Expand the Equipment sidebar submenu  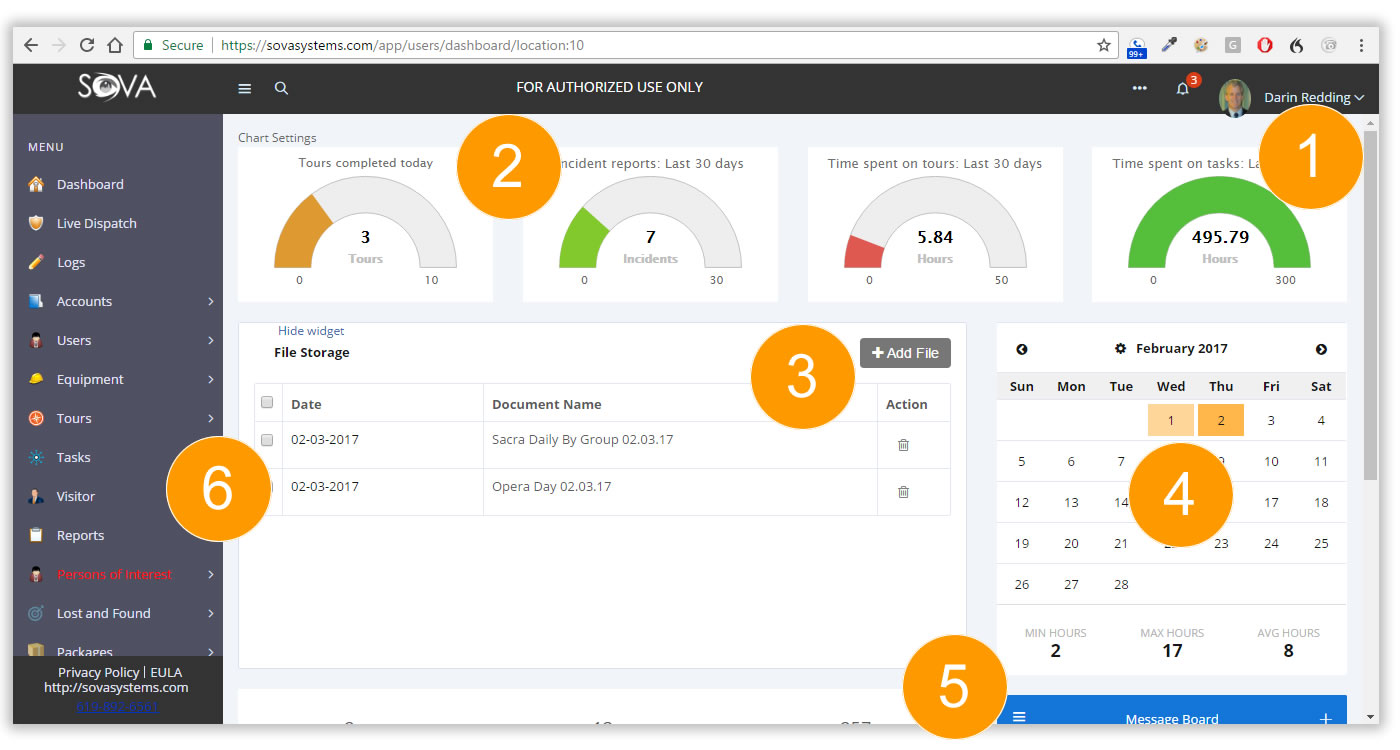(x=211, y=379)
